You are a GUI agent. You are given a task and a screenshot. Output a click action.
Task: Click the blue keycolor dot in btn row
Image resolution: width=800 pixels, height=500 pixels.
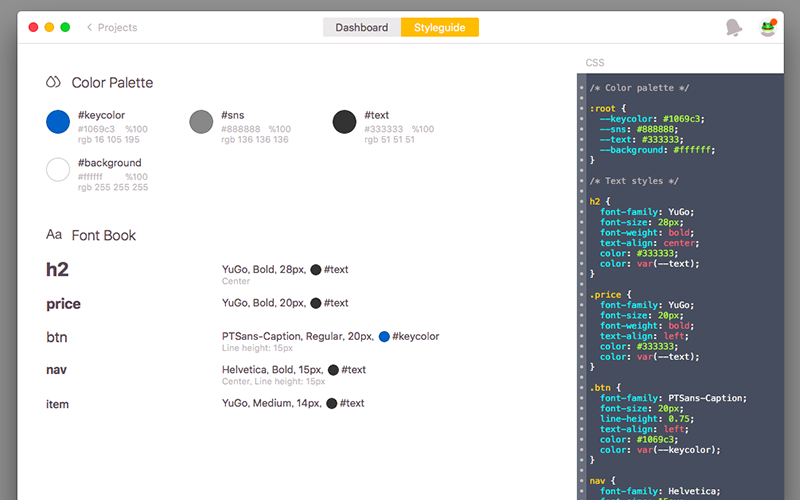[384, 337]
